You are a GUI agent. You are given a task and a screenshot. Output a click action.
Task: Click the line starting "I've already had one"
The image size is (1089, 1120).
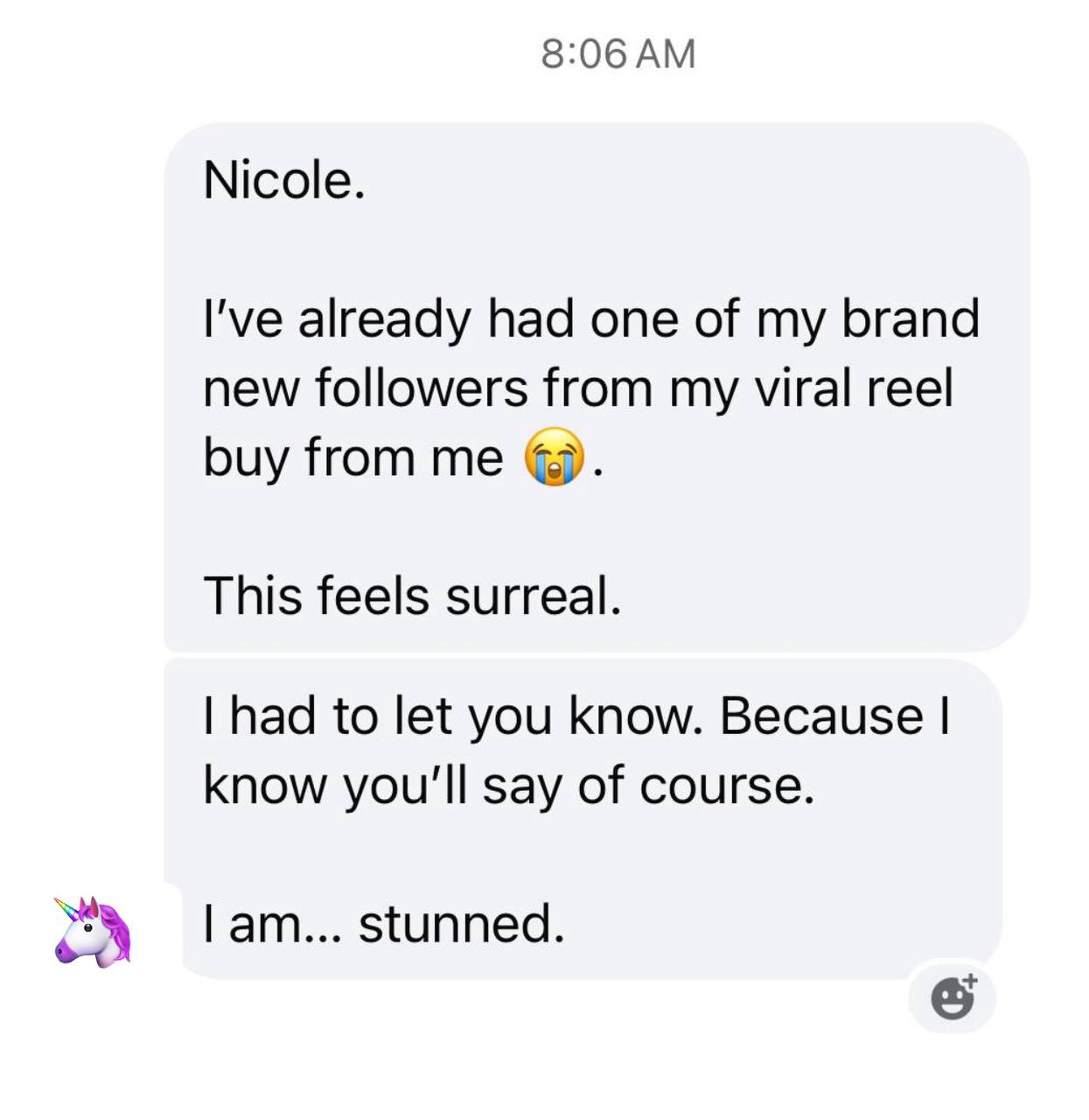[x=590, y=318]
